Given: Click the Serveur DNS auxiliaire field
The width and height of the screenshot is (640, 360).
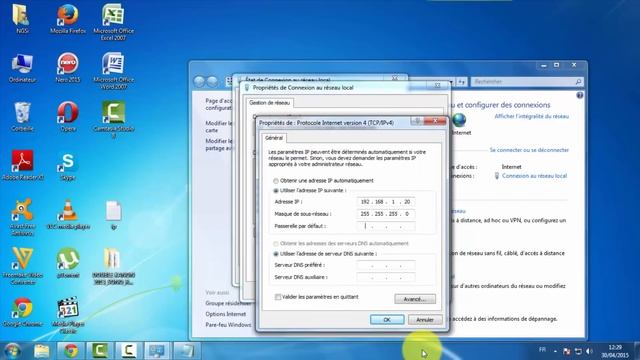Looking at the screenshot, I should point(386,278).
